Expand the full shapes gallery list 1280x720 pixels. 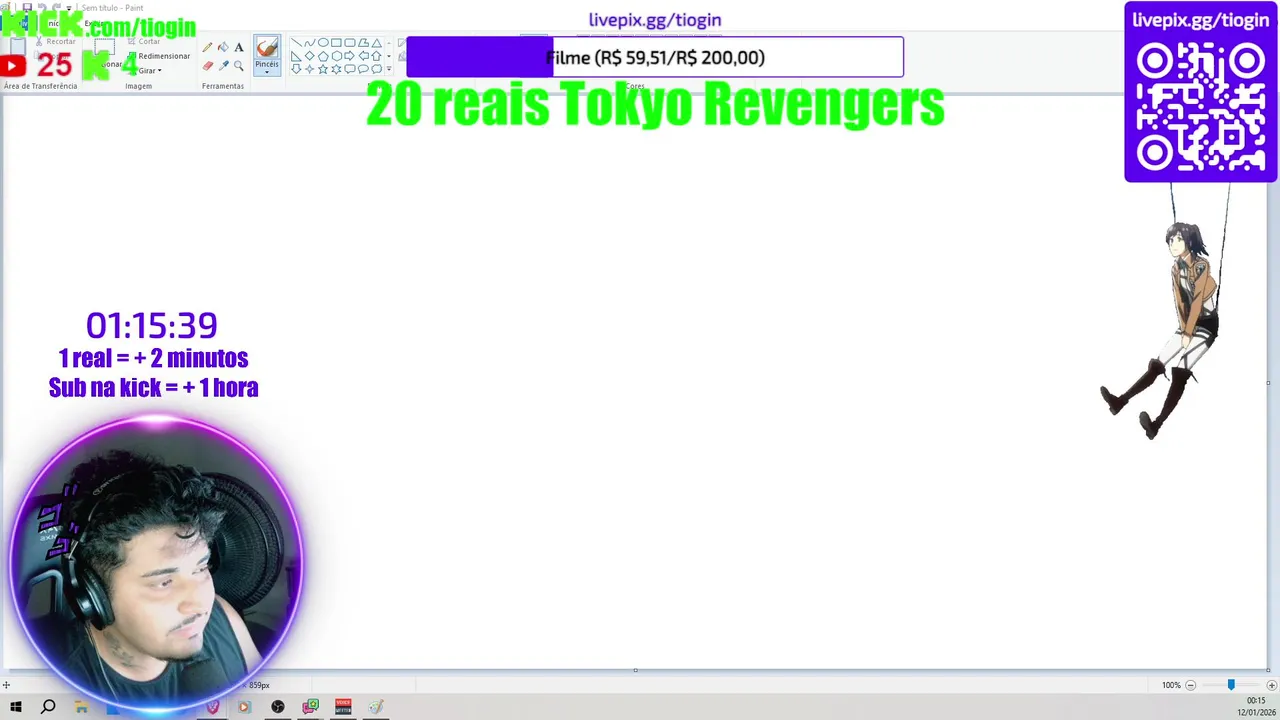[389, 69]
